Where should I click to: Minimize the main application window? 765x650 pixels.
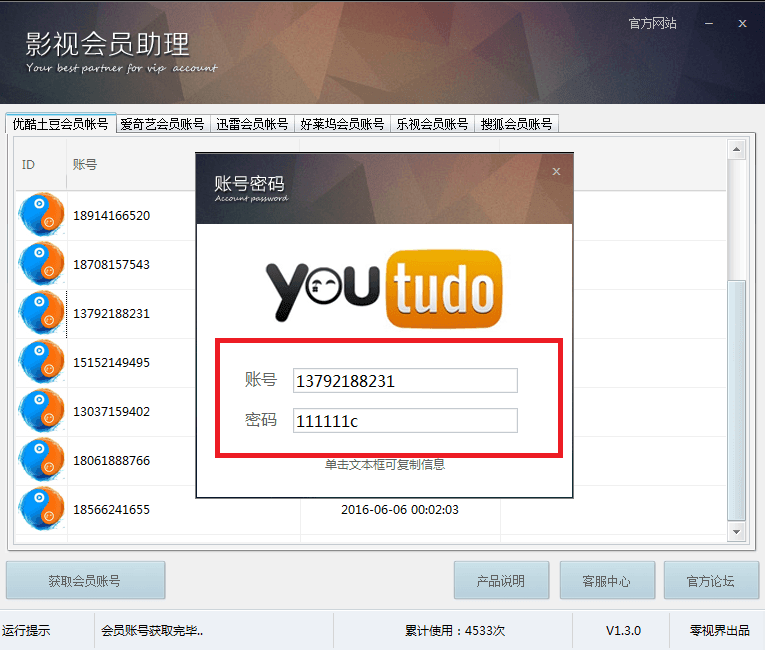(709, 23)
